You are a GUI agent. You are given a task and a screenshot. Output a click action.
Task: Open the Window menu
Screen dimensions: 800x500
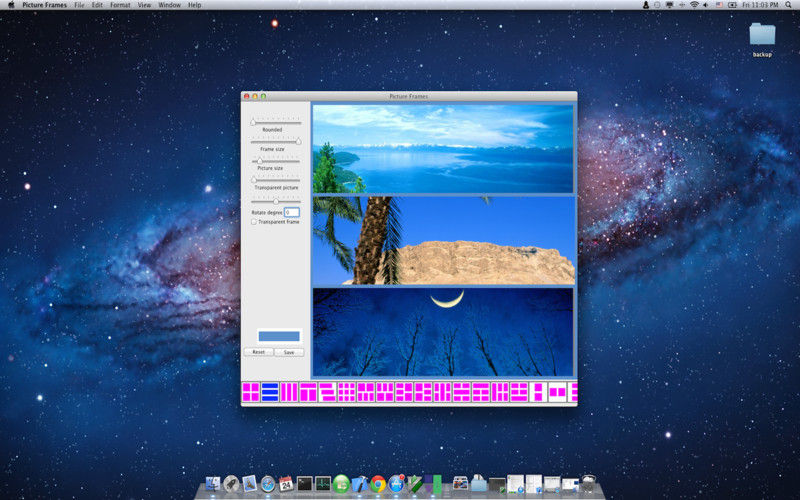[170, 5]
